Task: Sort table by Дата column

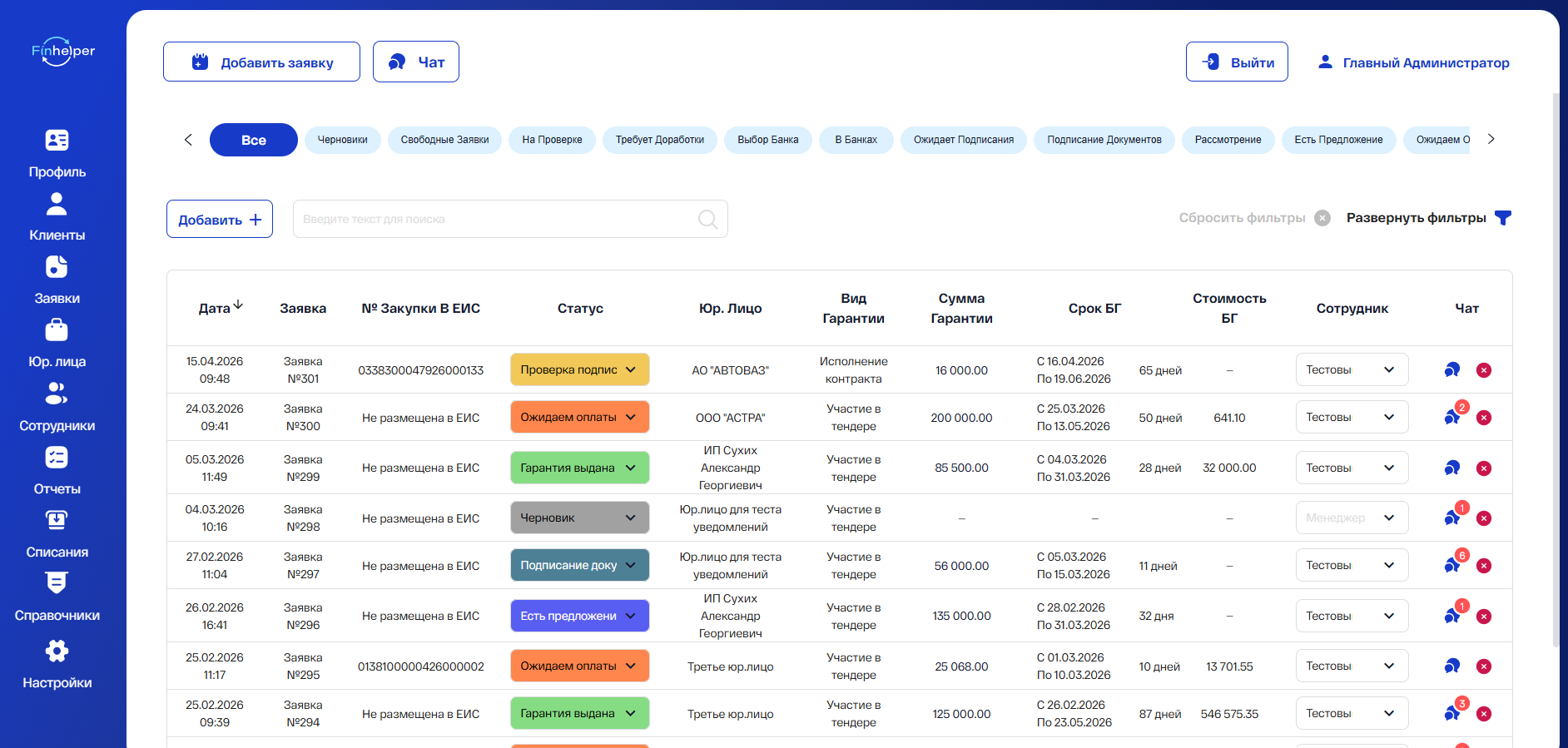Action: click(221, 308)
